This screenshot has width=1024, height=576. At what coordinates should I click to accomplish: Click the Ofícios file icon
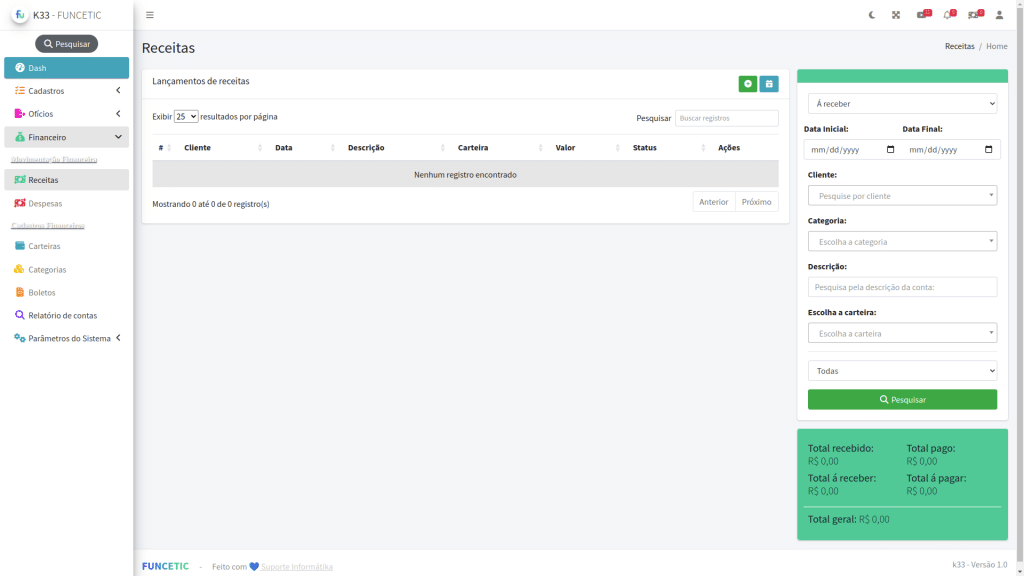(20, 114)
